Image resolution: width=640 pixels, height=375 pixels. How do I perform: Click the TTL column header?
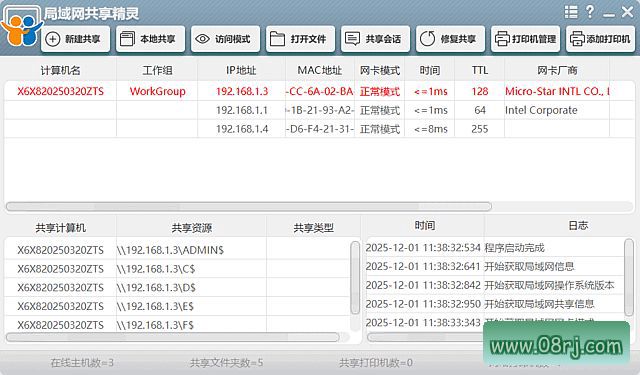point(480,70)
